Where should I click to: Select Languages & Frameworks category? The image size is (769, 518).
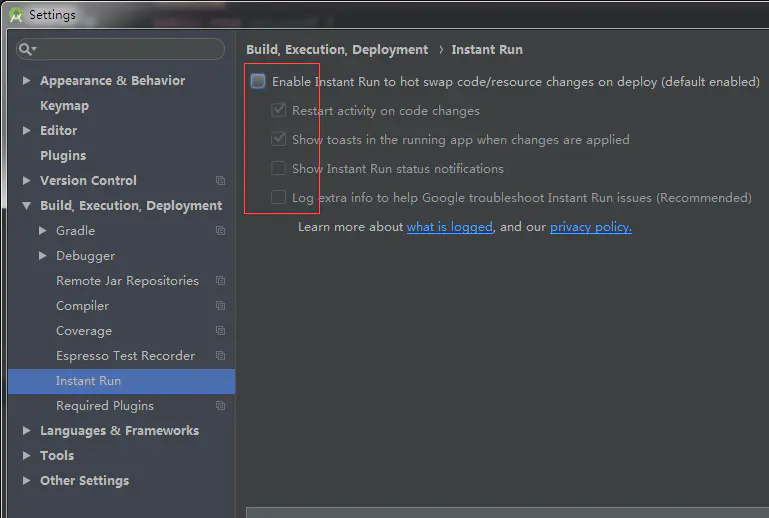tap(120, 431)
